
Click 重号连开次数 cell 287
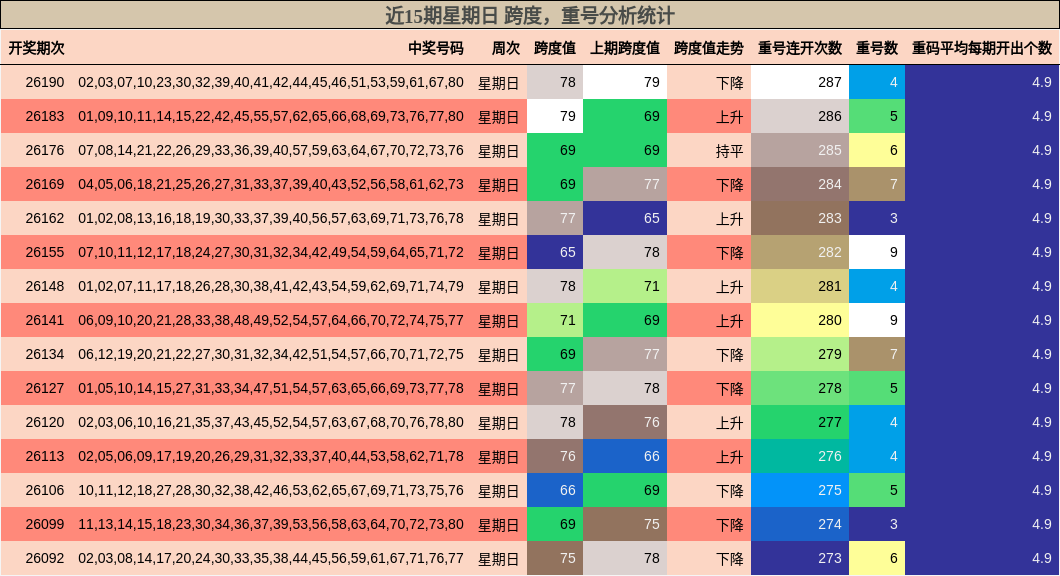coord(800,82)
